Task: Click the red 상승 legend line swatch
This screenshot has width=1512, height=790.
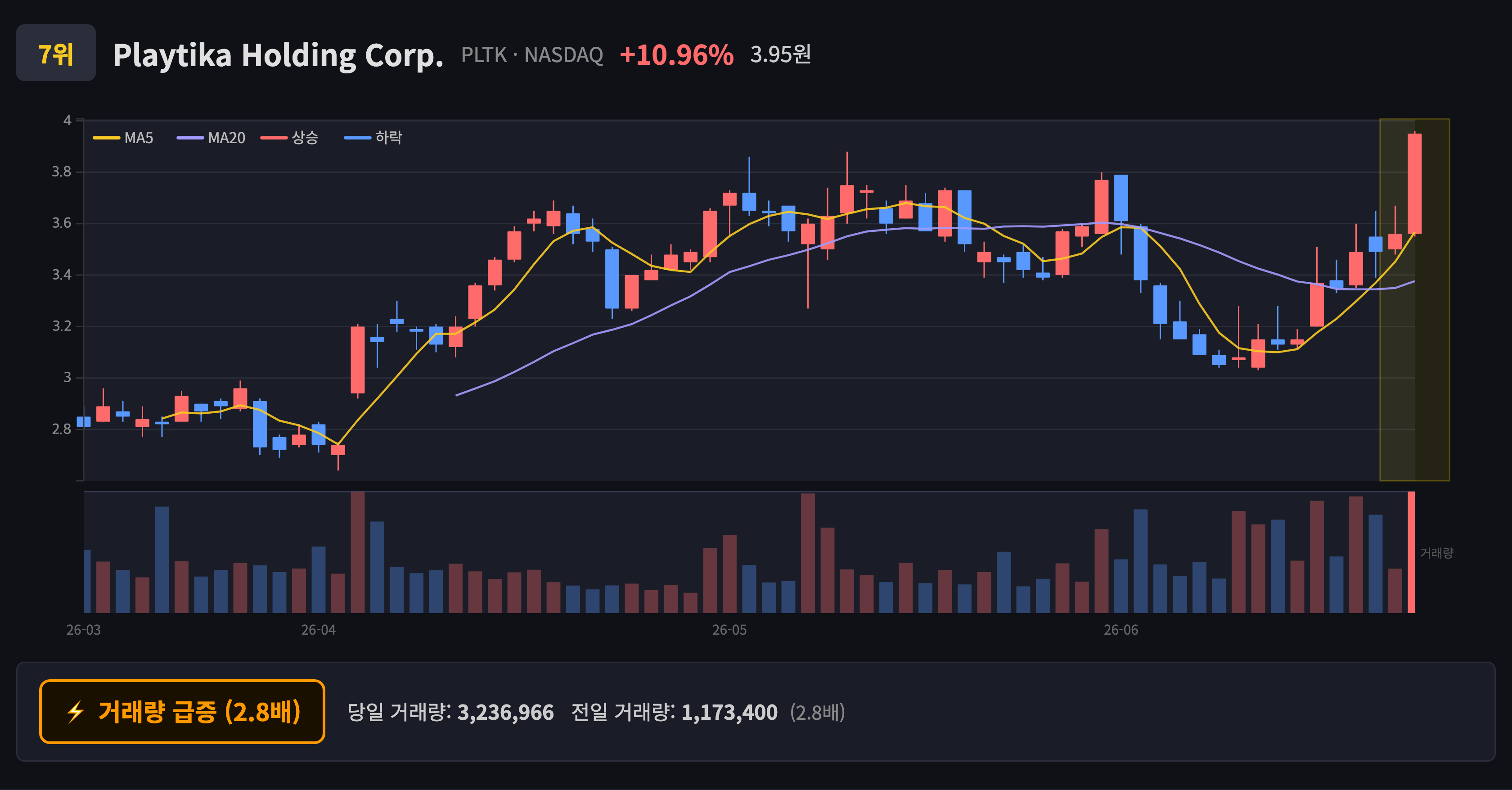Action: point(274,138)
